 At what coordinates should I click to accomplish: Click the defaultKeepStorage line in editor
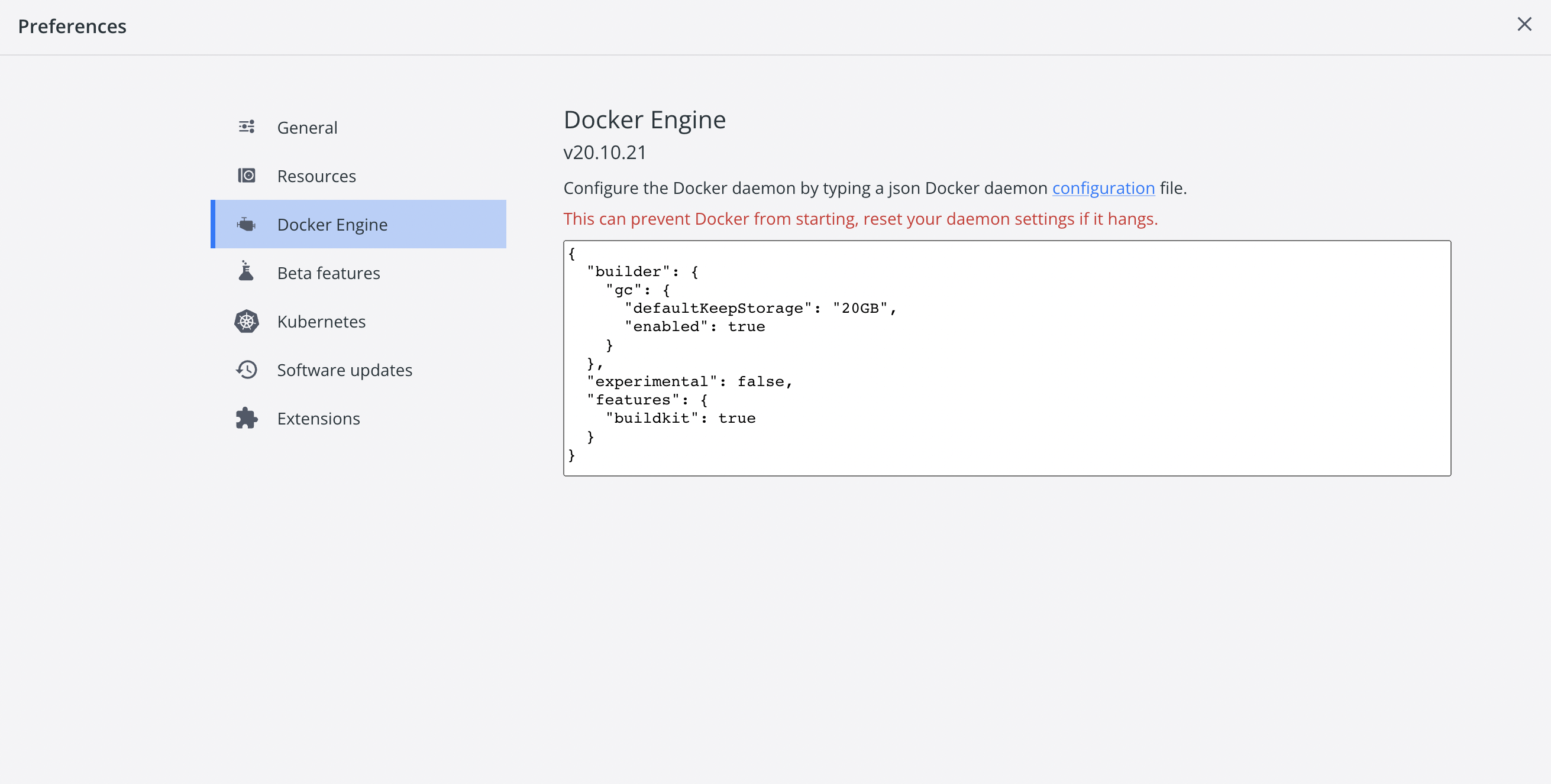point(760,308)
